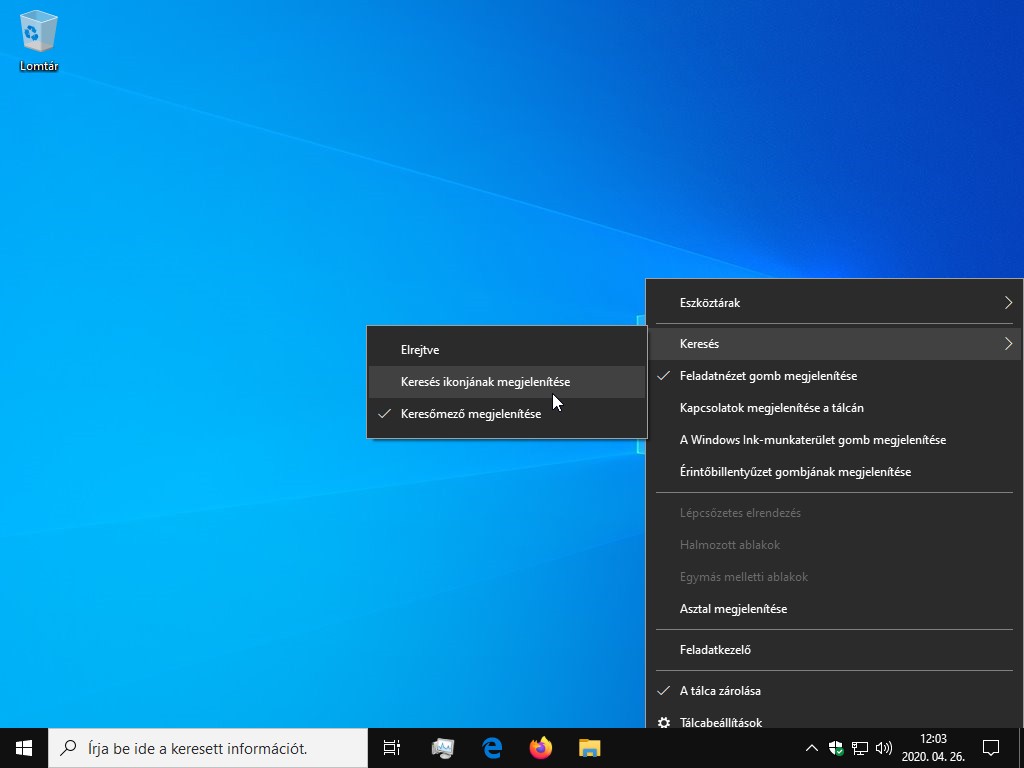The width and height of the screenshot is (1024, 768).
Task: Open the notification Action Center icon
Action: [x=991, y=747]
